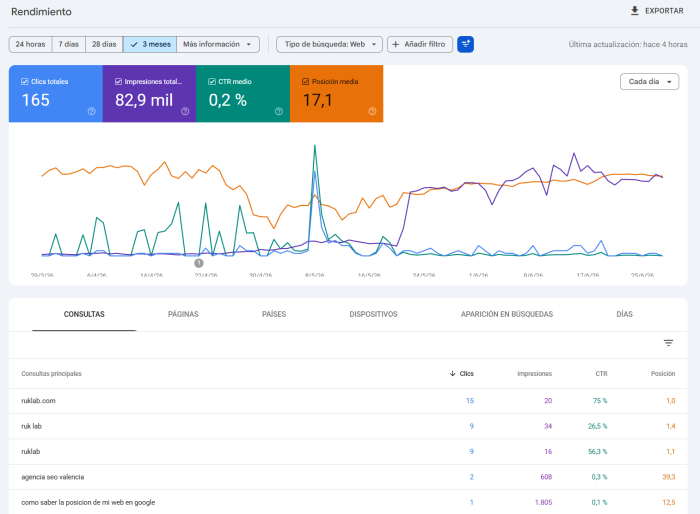The height and width of the screenshot is (514, 700).
Task: Click the 1.805 impressions value
Action: pyautogui.click(x=543, y=502)
